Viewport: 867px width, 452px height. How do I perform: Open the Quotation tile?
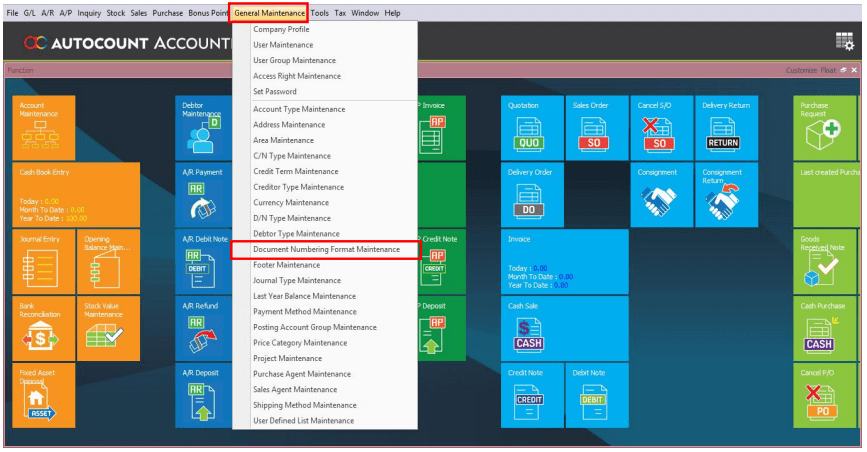(x=532, y=128)
